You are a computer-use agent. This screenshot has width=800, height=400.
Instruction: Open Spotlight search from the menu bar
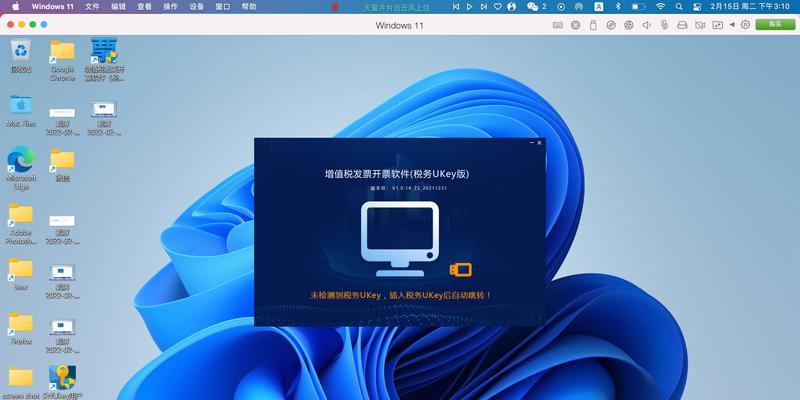tap(679, 7)
